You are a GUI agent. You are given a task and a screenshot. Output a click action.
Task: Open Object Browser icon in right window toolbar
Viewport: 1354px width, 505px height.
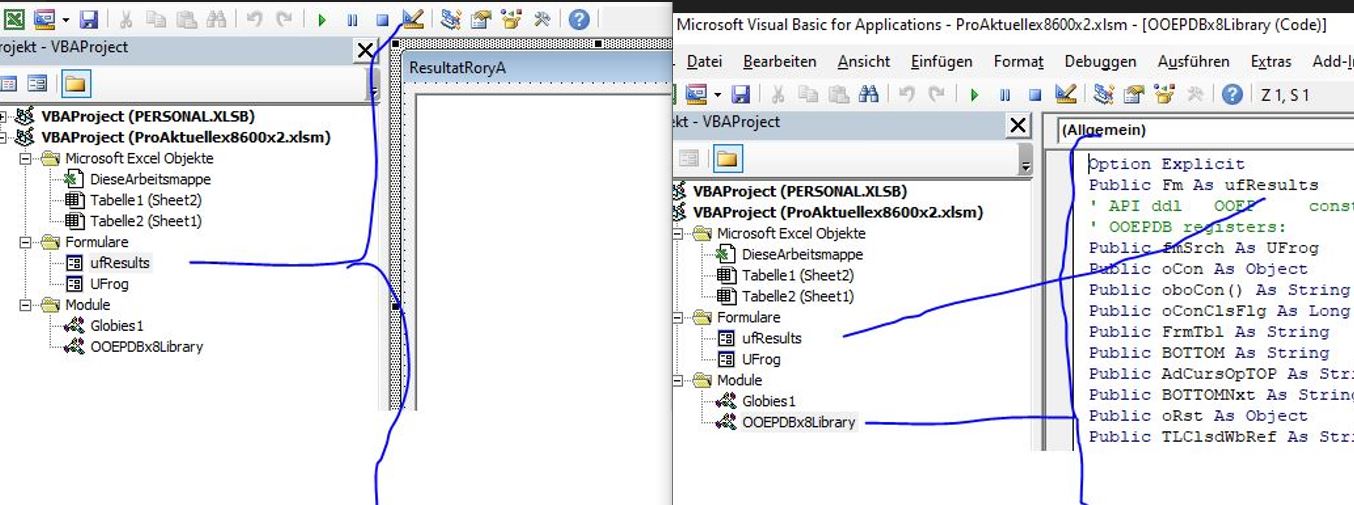[1166, 95]
